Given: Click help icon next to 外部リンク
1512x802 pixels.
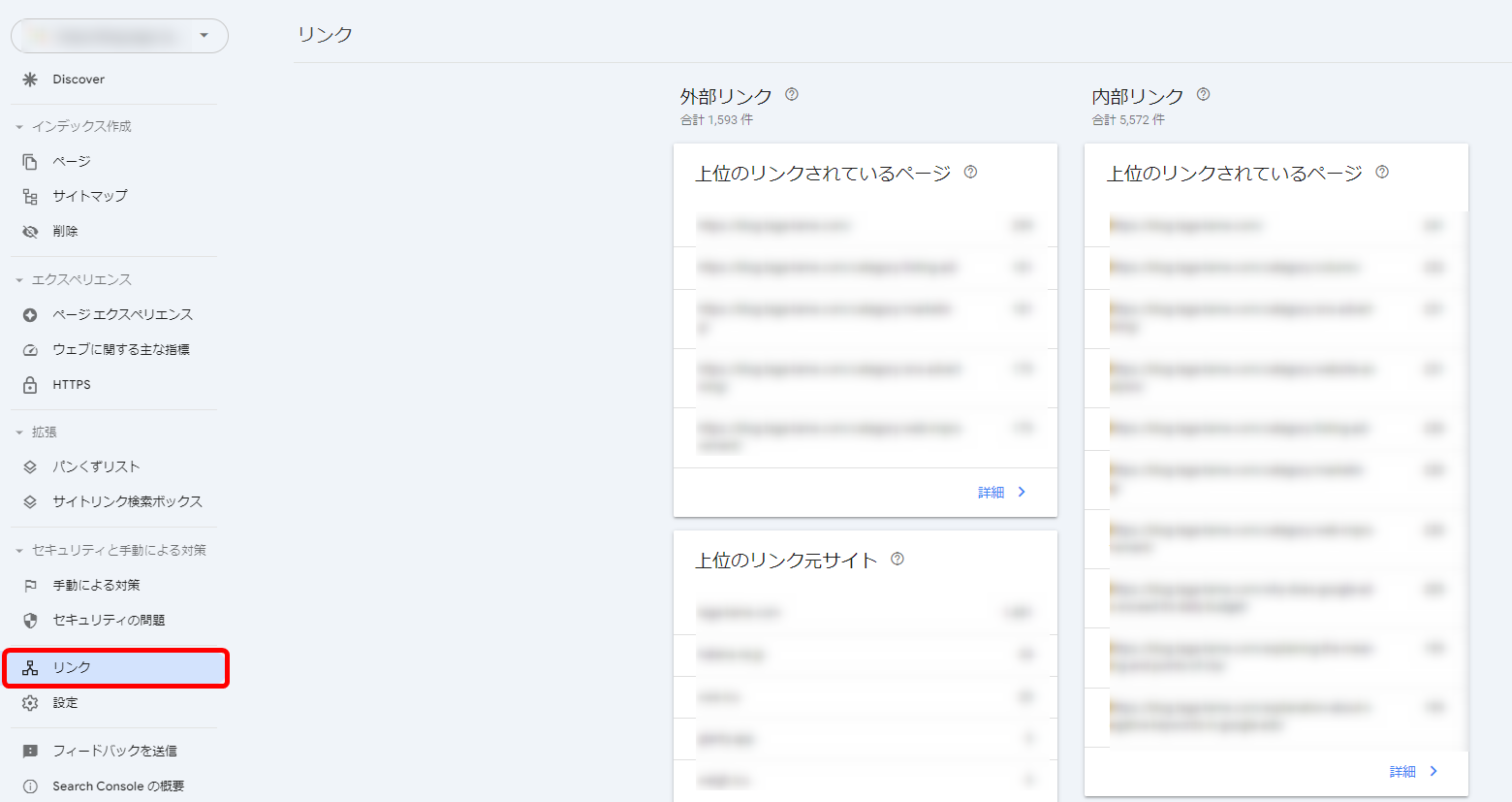Looking at the screenshot, I should pos(792,94).
